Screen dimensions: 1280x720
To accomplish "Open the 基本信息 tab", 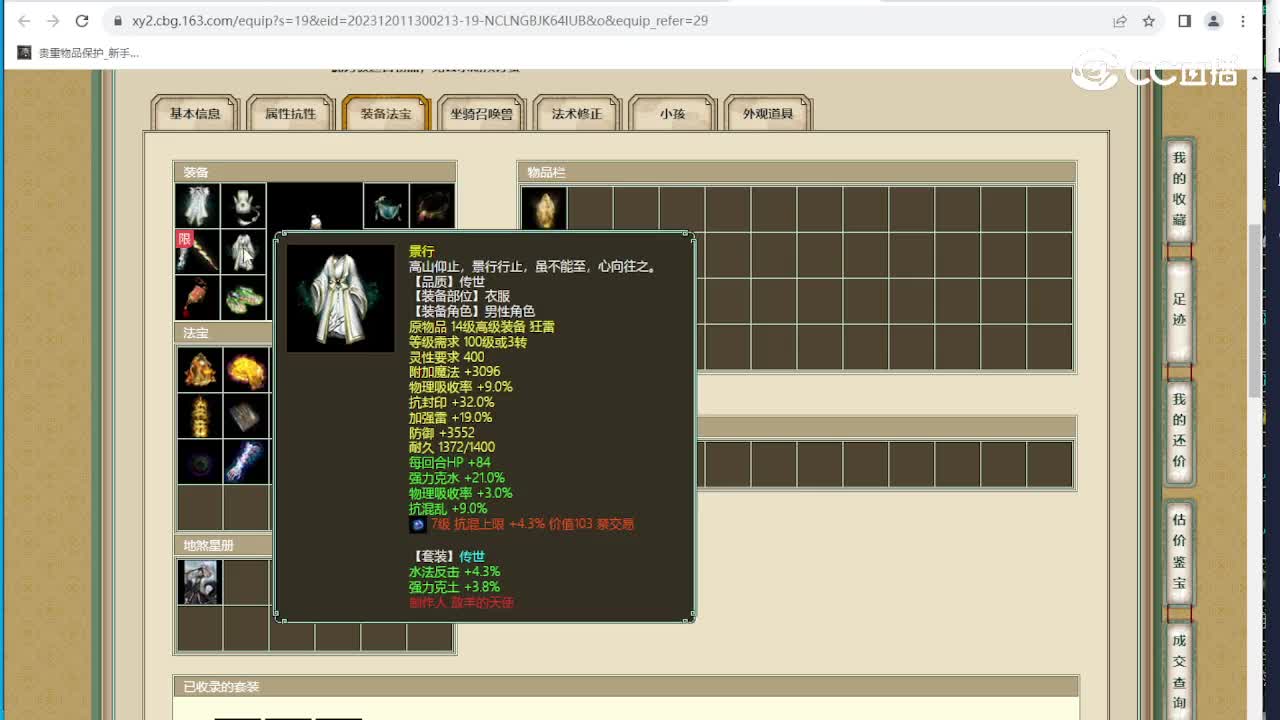I will 195,113.
